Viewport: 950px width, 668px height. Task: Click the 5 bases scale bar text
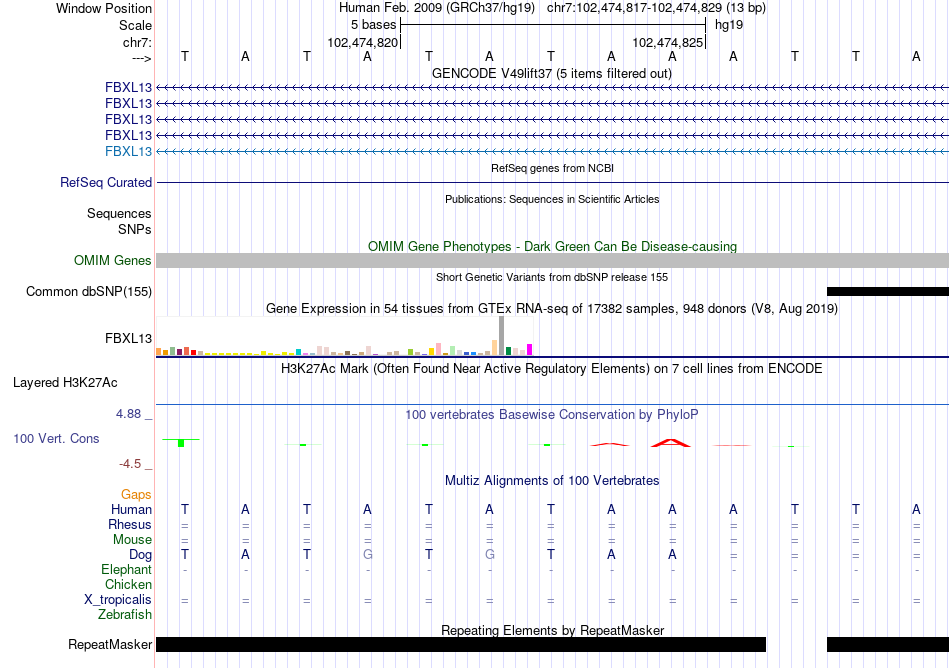tap(373, 25)
